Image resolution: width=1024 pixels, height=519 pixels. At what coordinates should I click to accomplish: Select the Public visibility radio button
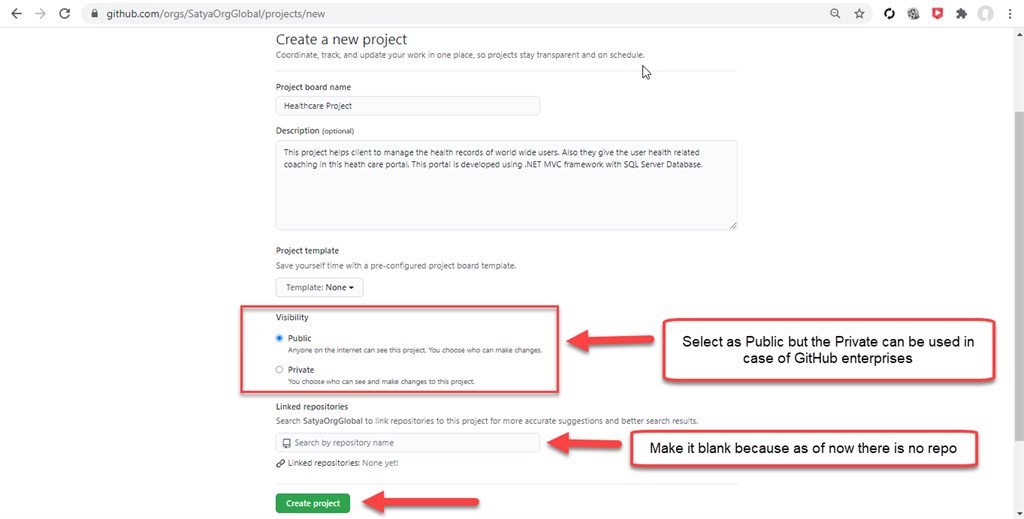point(280,339)
